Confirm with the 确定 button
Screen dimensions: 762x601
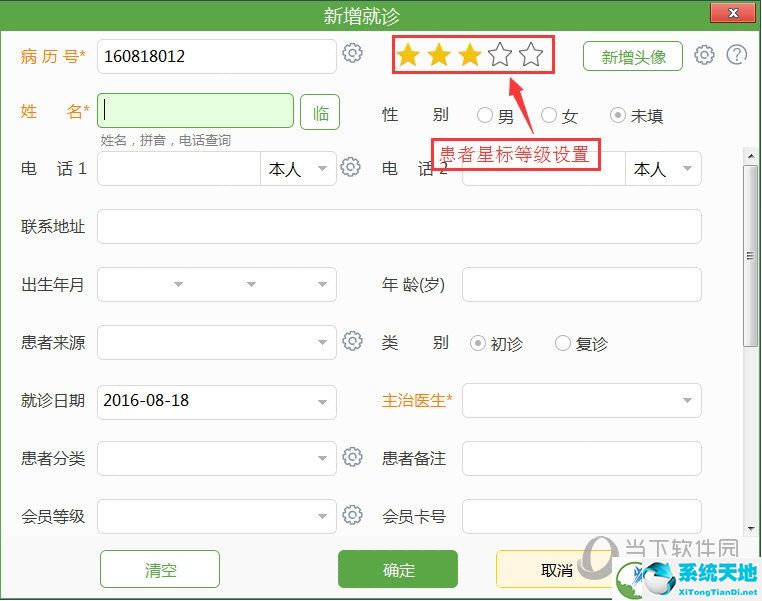(x=398, y=569)
